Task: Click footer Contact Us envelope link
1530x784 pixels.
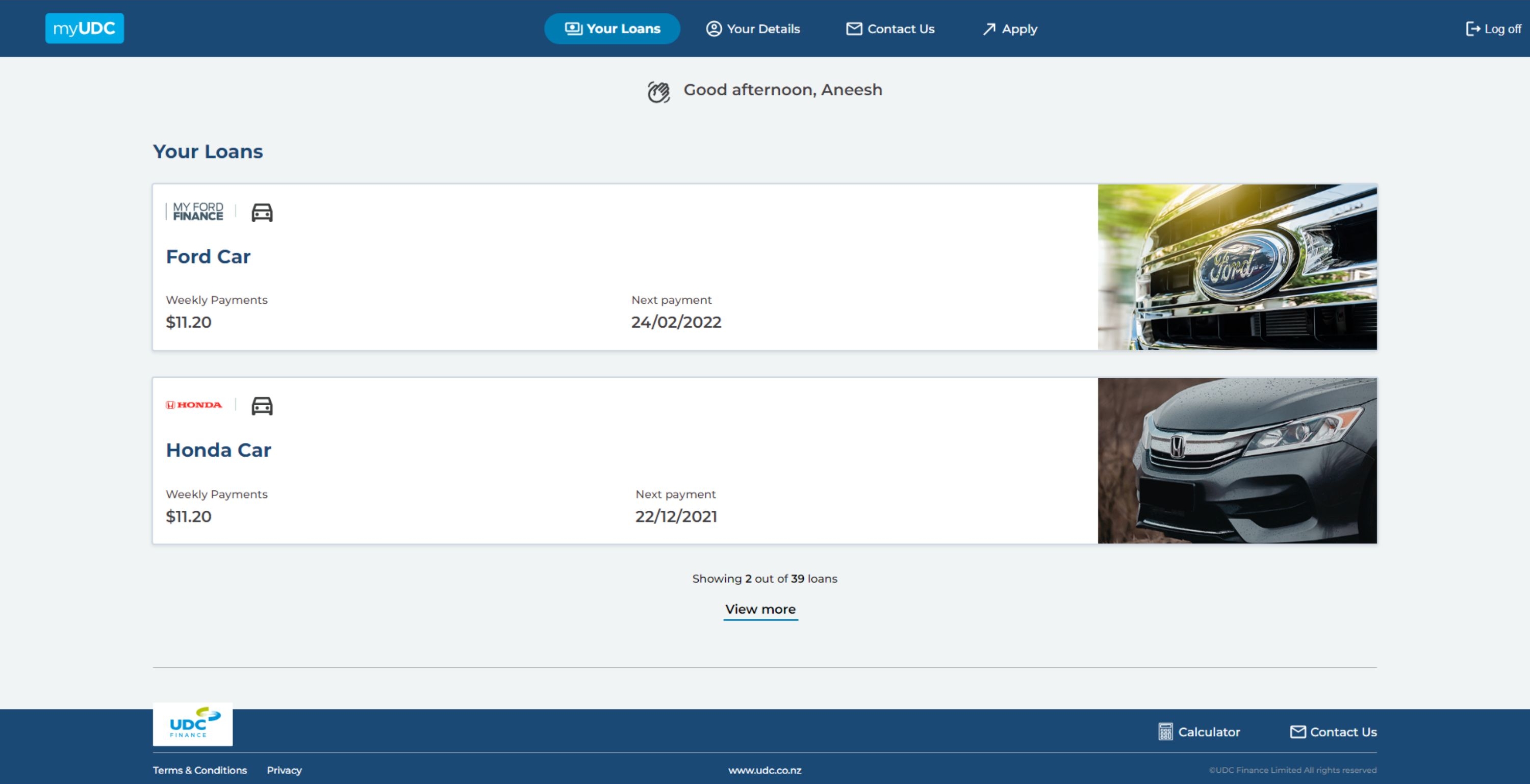Action: point(1333,732)
